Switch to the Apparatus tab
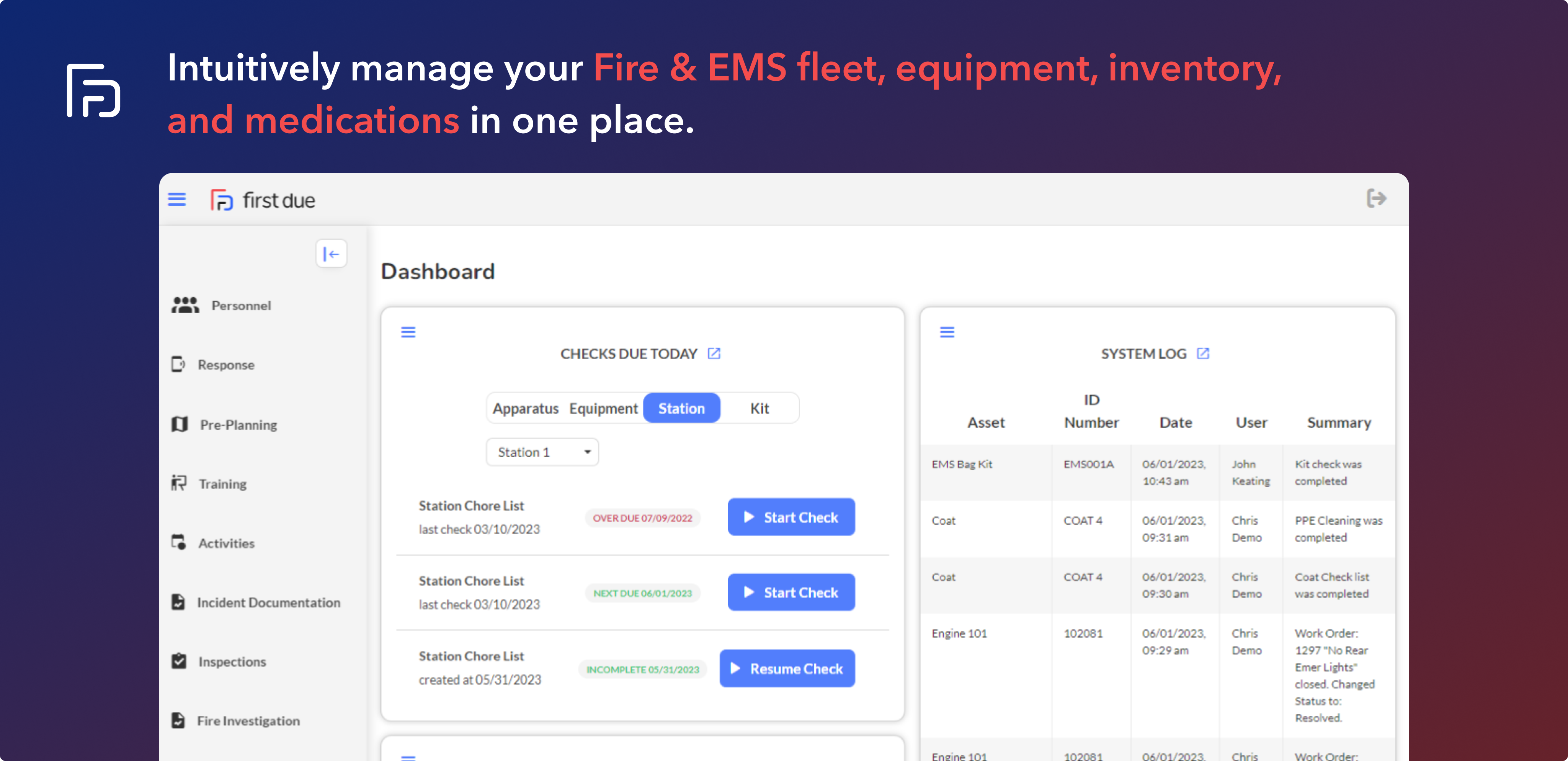Screen dimensions: 1568x761 [x=525, y=409]
